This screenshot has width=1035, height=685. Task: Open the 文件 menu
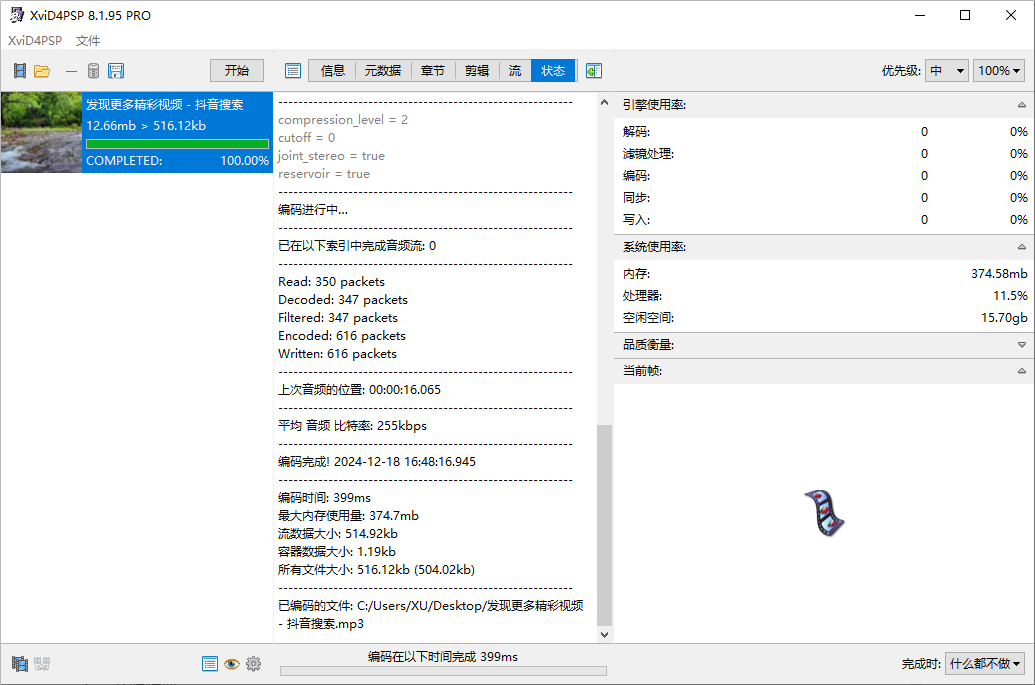click(x=87, y=40)
